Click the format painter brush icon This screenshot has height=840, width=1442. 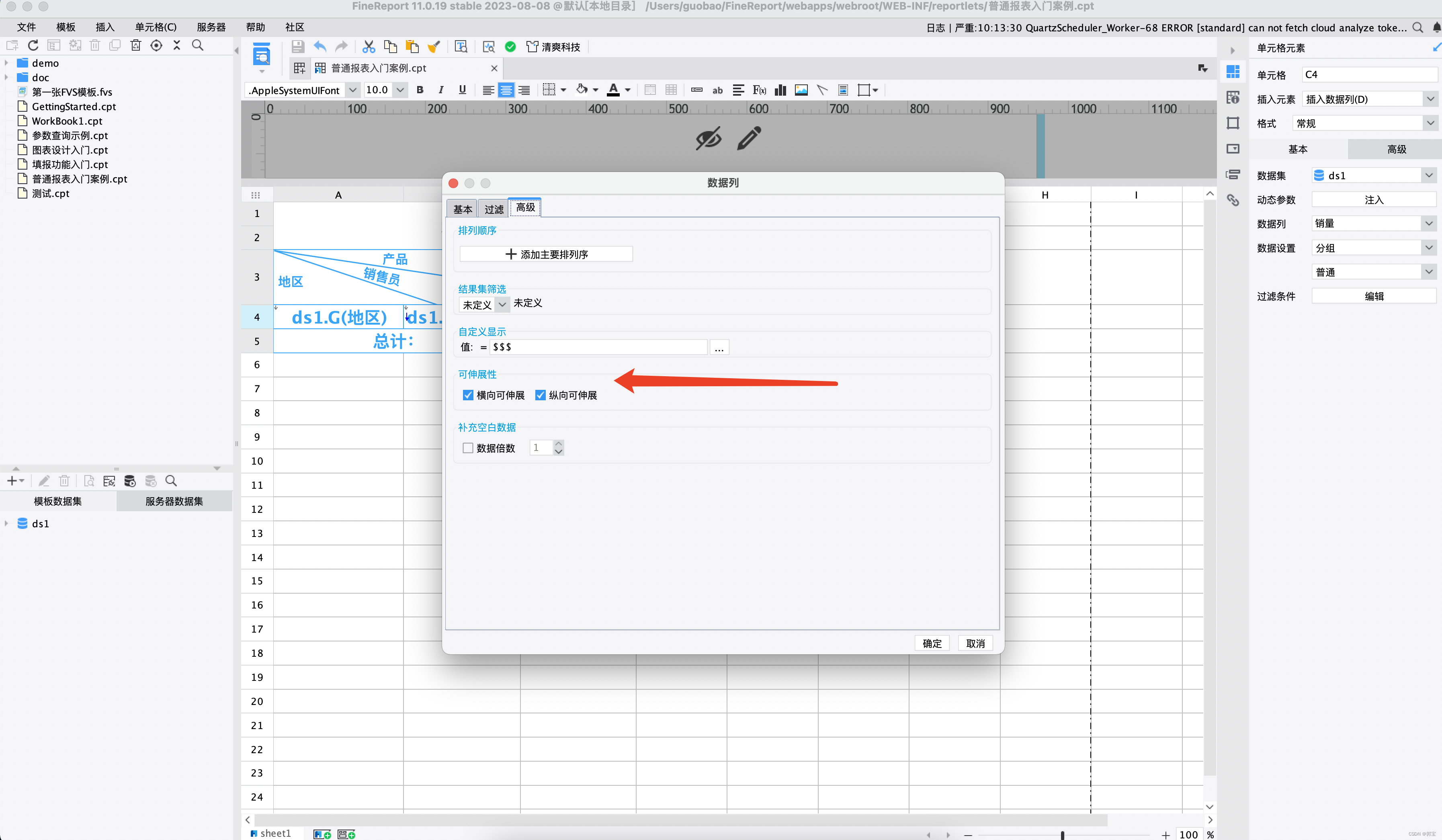pos(434,47)
